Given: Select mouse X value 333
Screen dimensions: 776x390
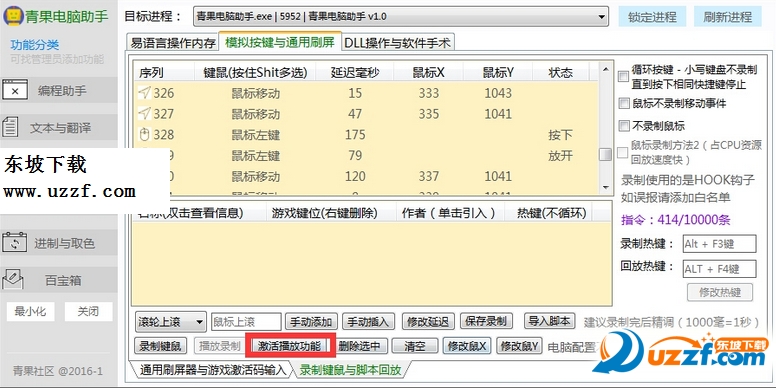Looking at the screenshot, I should (429, 93).
